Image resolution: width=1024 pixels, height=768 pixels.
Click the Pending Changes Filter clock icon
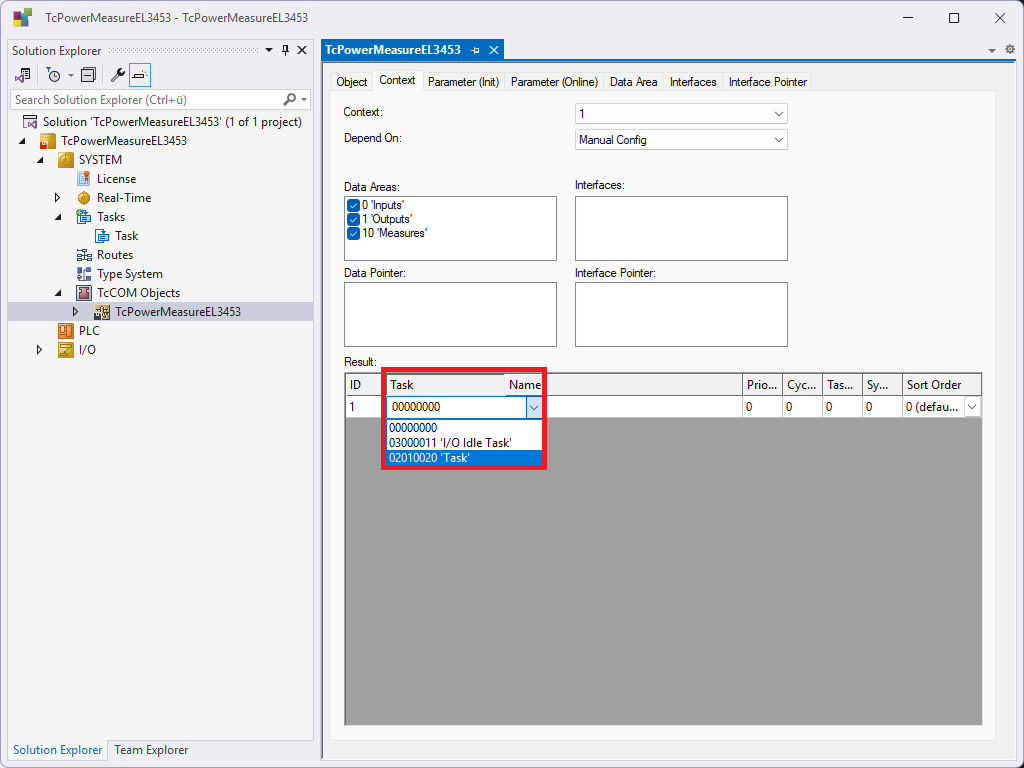click(x=54, y=75)
